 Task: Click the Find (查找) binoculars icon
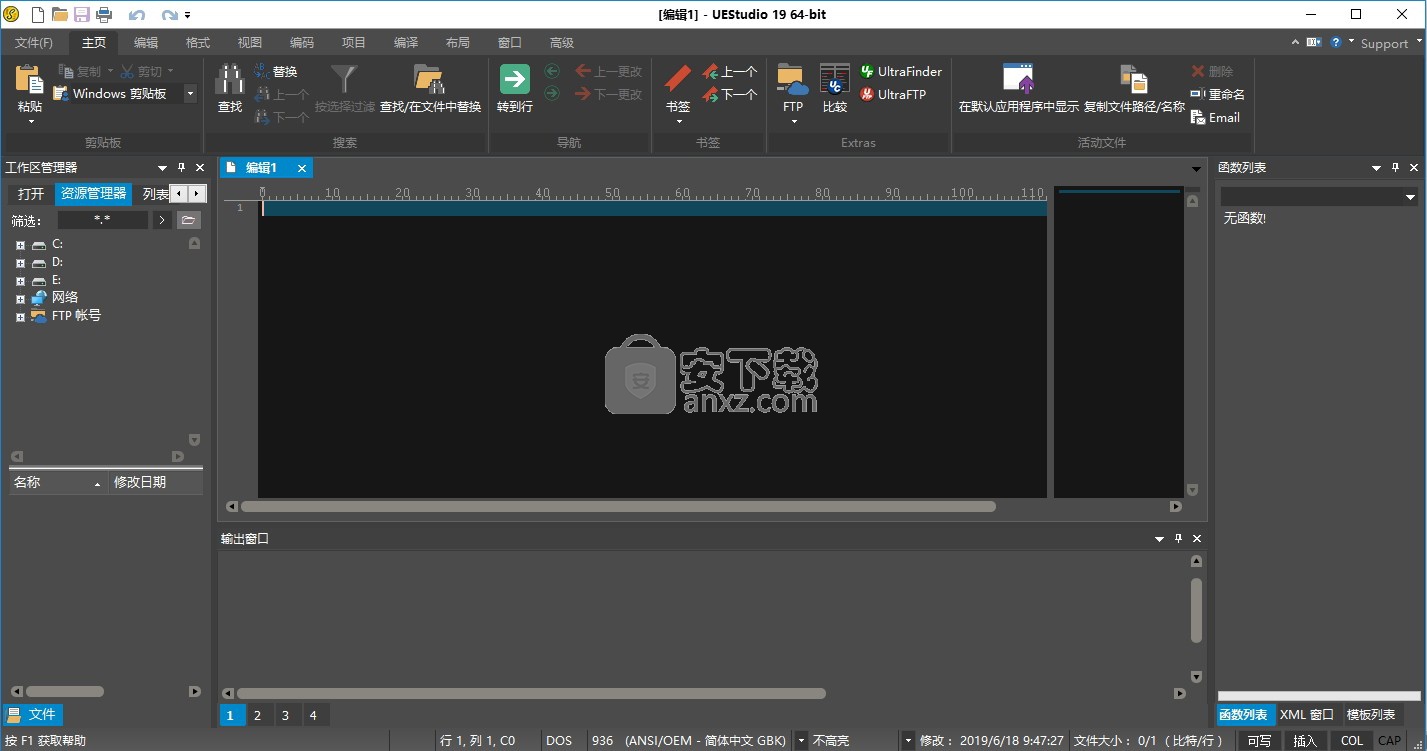click(x=230, y=80)
